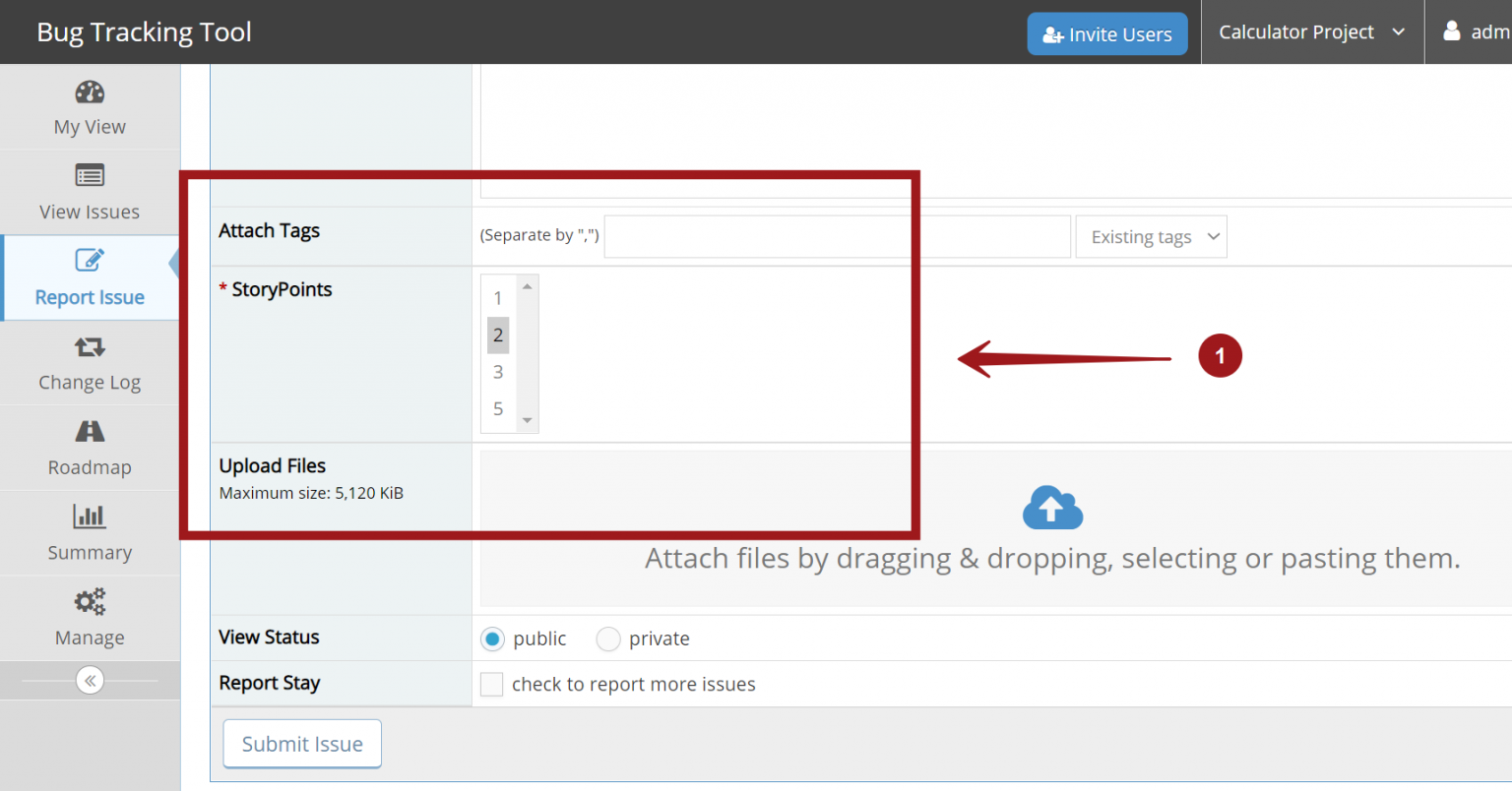Select the private view status
Image resolution: width=1512 pixels, height=791 pixels.
pos(608,639)
